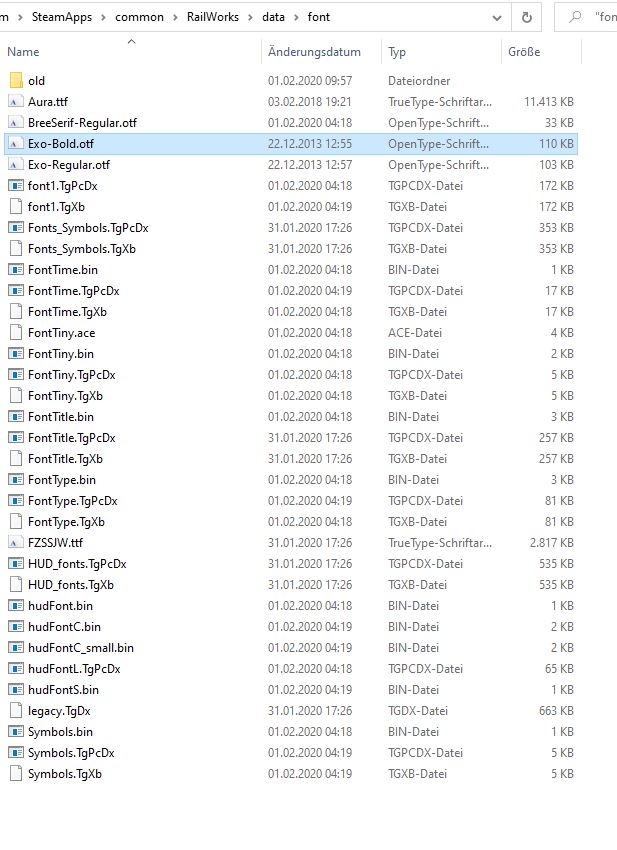Click the FontTime.bin file icon
The height and width of the screenshot is (850, 617).
[16, 270]
